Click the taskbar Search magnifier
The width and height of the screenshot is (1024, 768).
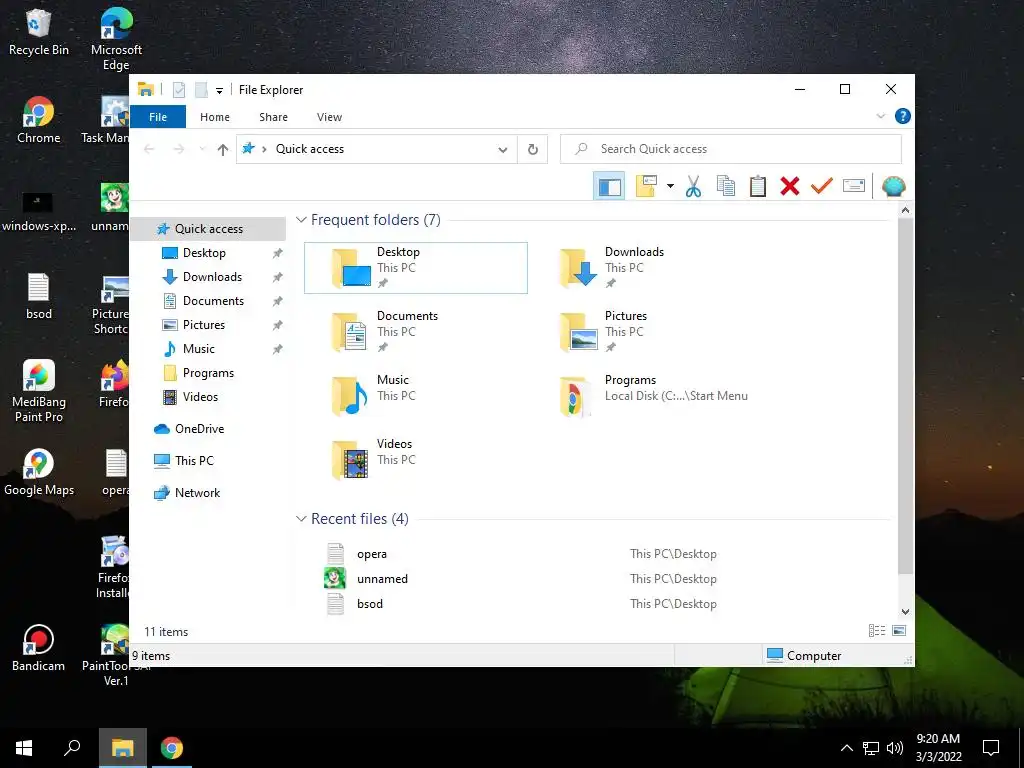pos(72,748)
